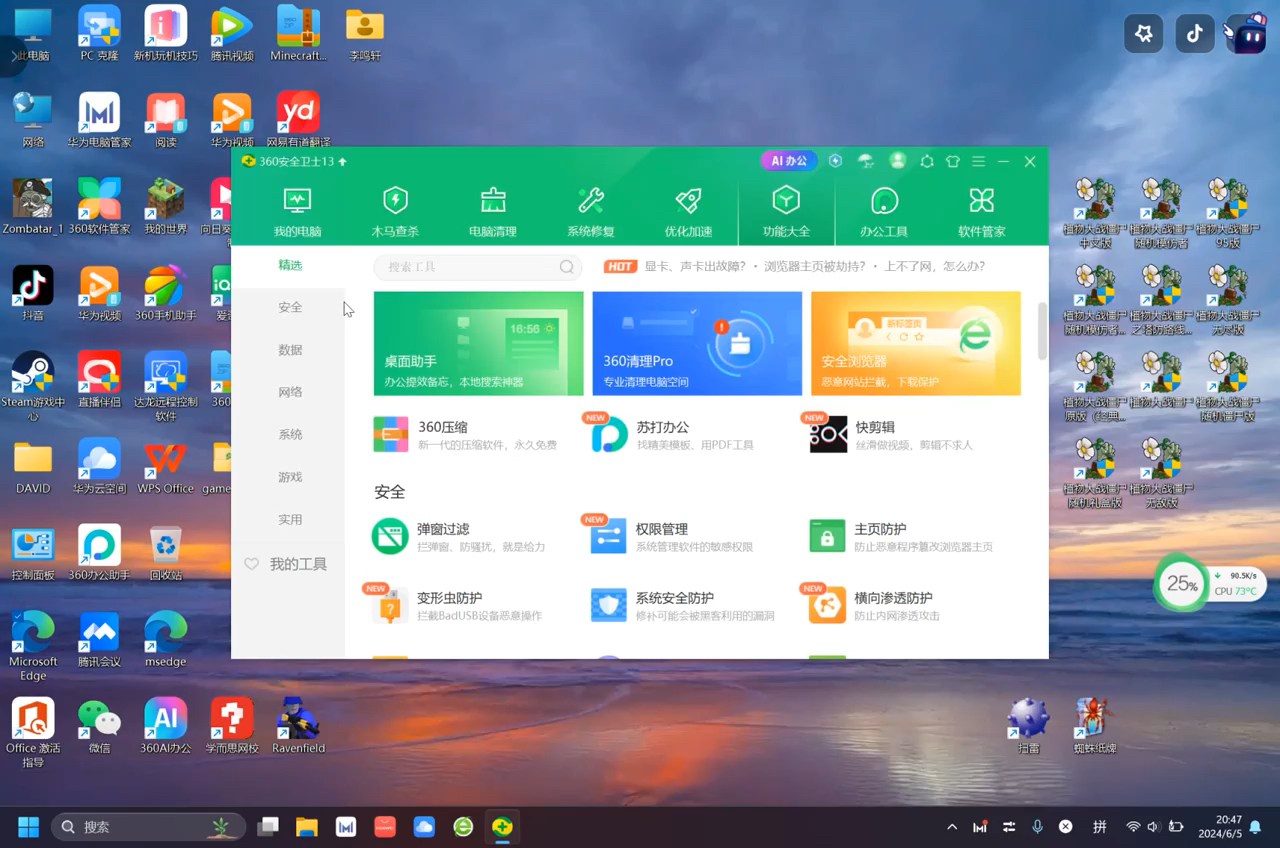Image resolution: width=1280 pixels, height=848 pixels.
Task: Open the 电脑清理 tab
Action: (x=493, y=212)
